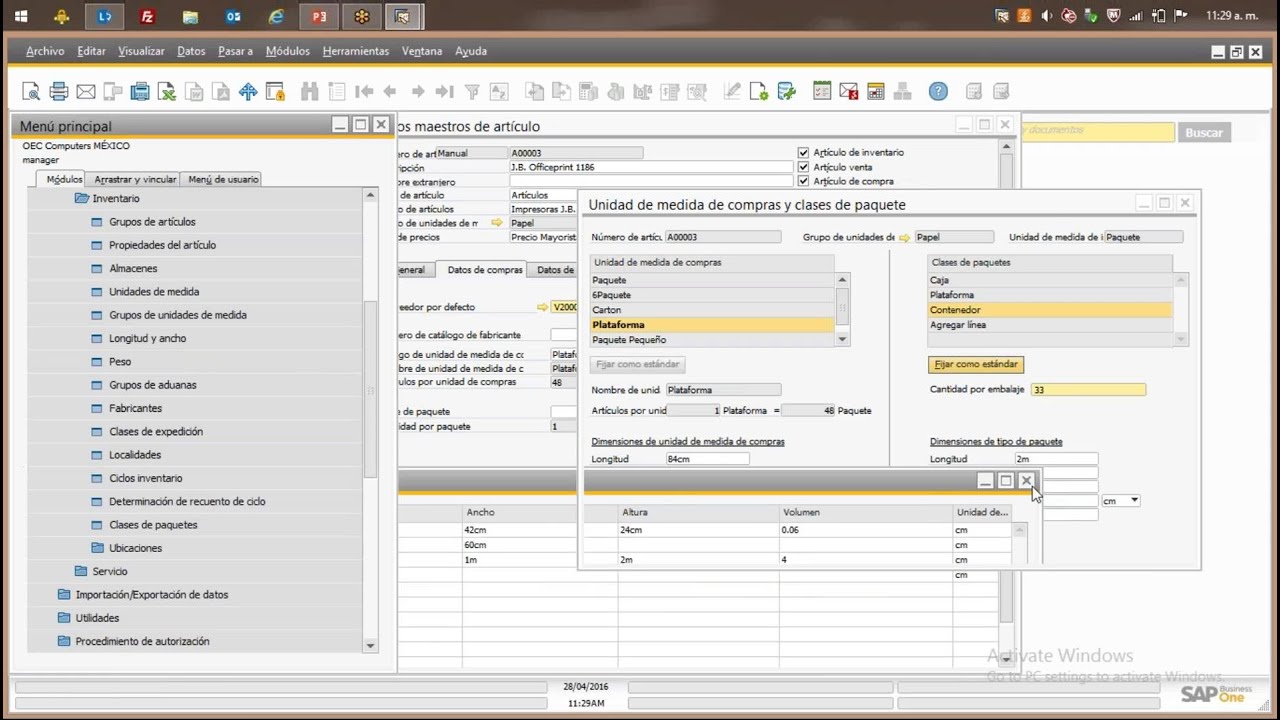Click the Volumen cell showing 0.06
The height and width of the screenshot is (720, 1280).
867,530
